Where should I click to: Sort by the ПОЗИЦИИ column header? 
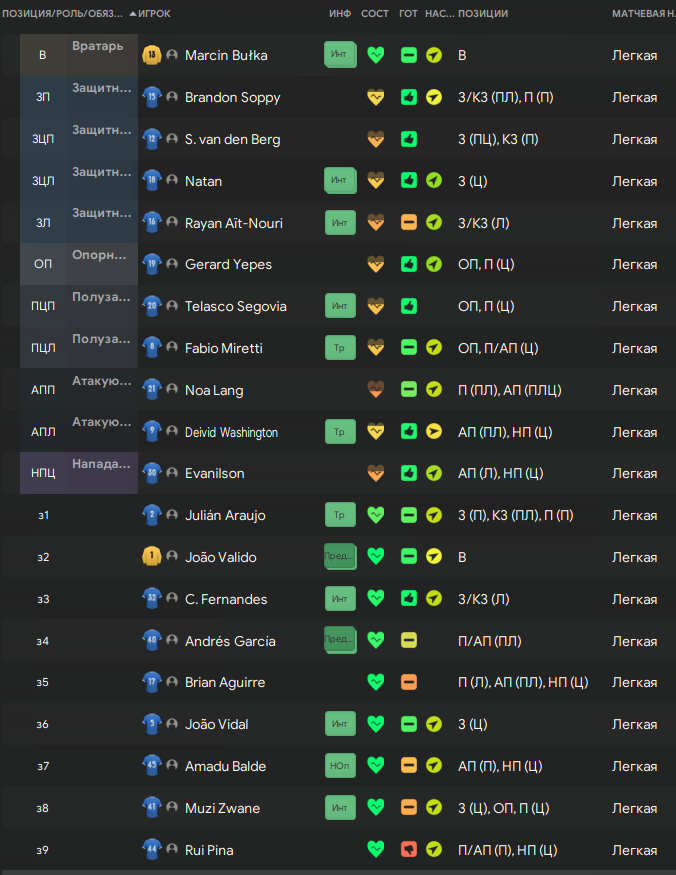(x=483, y=14)
